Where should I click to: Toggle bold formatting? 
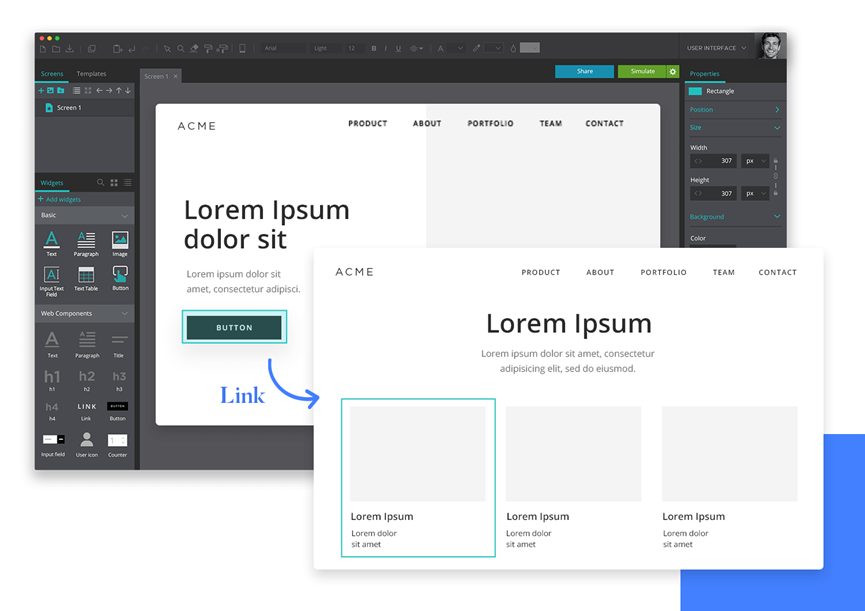tap(374, 49)
